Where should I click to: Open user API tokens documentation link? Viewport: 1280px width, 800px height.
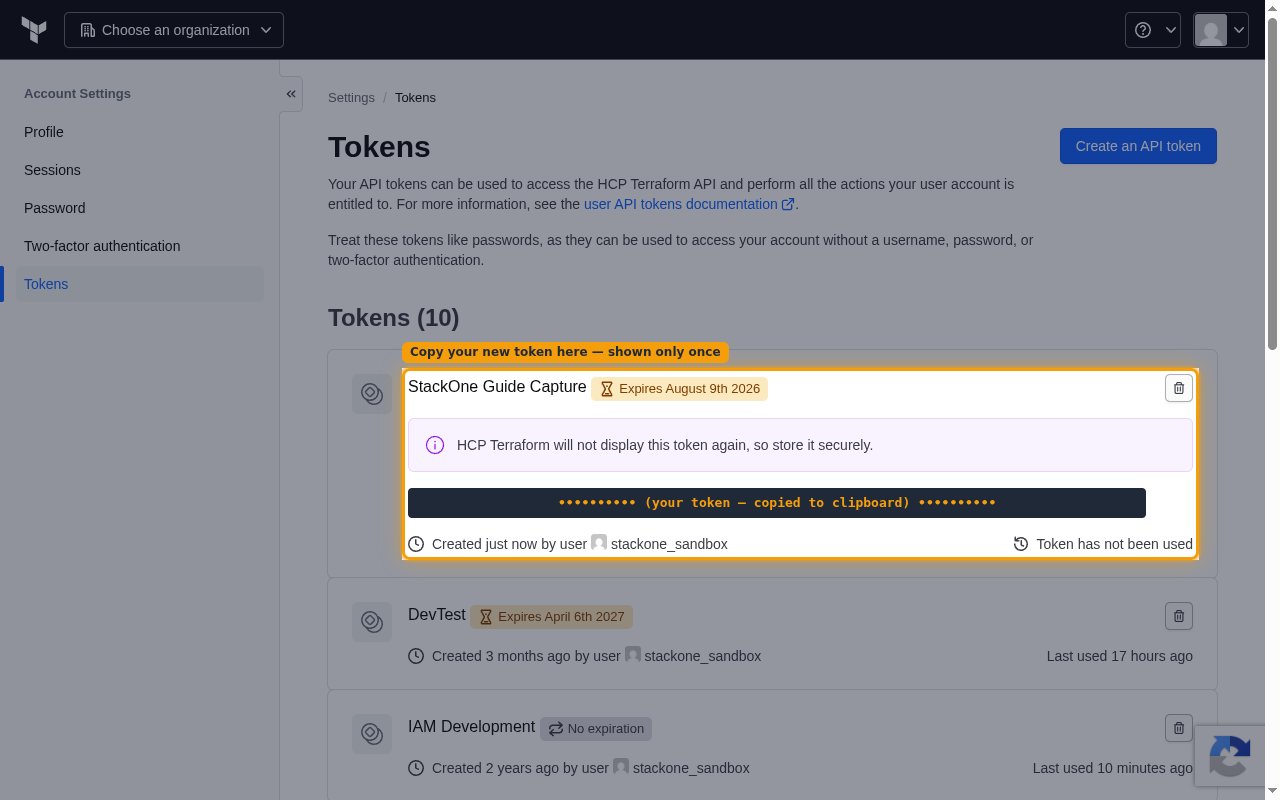(x=689, y=204)
